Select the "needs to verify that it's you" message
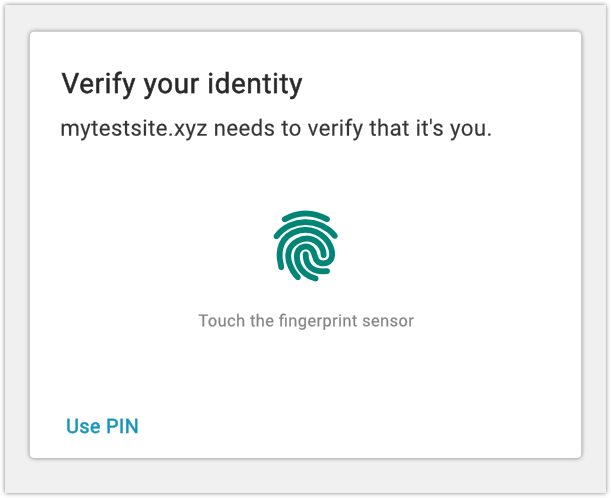 (x=348, y=130)
